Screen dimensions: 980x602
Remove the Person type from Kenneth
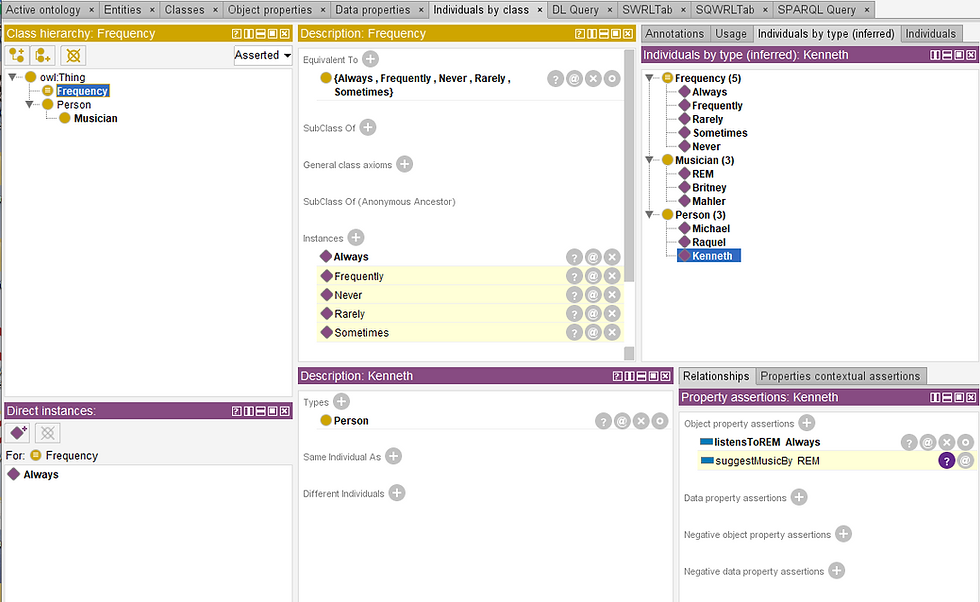(x=641, y=421)
